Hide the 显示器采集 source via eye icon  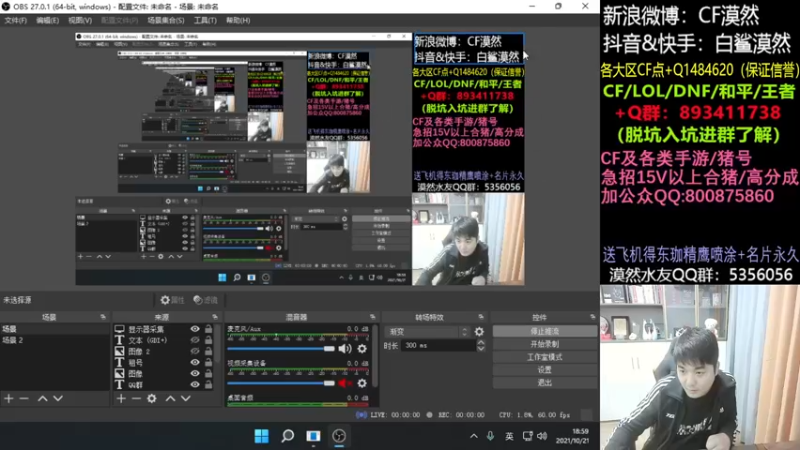(x=195, y=329)
